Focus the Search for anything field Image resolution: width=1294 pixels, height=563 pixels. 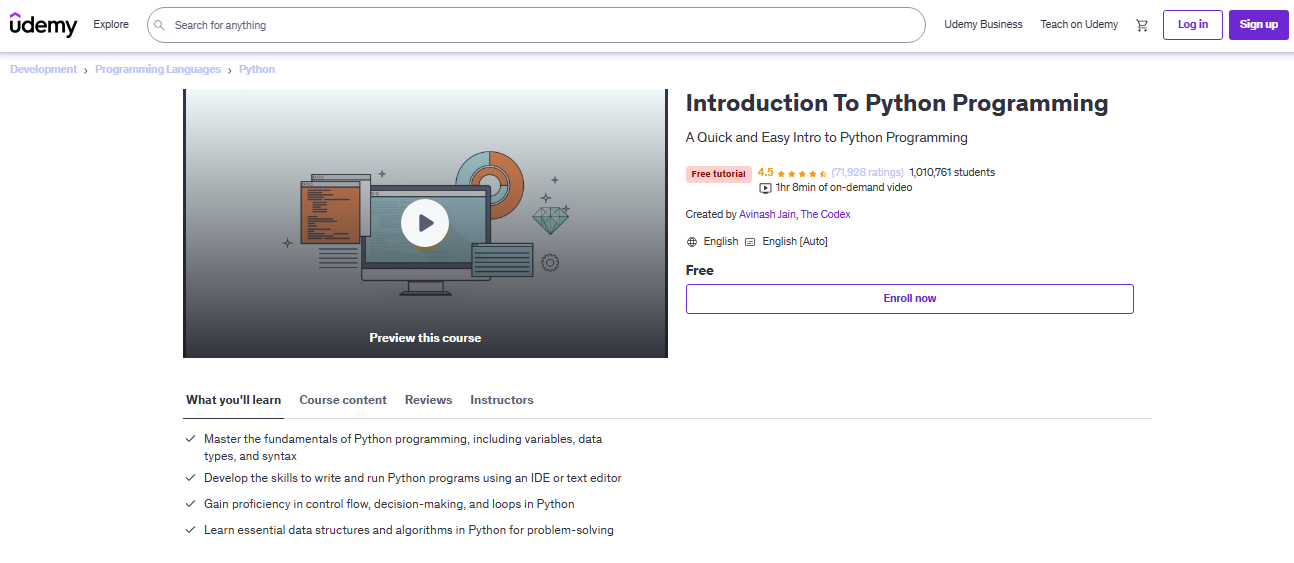(x=536, y=25)
